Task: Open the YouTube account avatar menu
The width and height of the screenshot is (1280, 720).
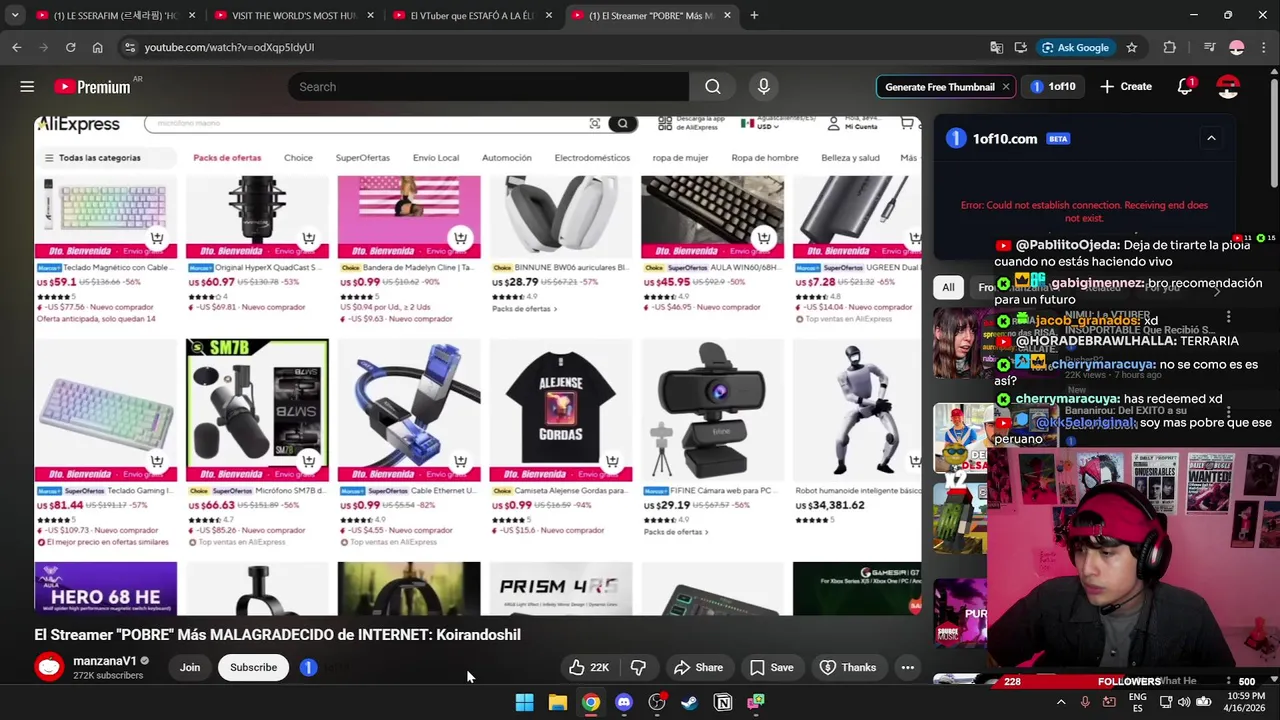Action: (1228, 87)
